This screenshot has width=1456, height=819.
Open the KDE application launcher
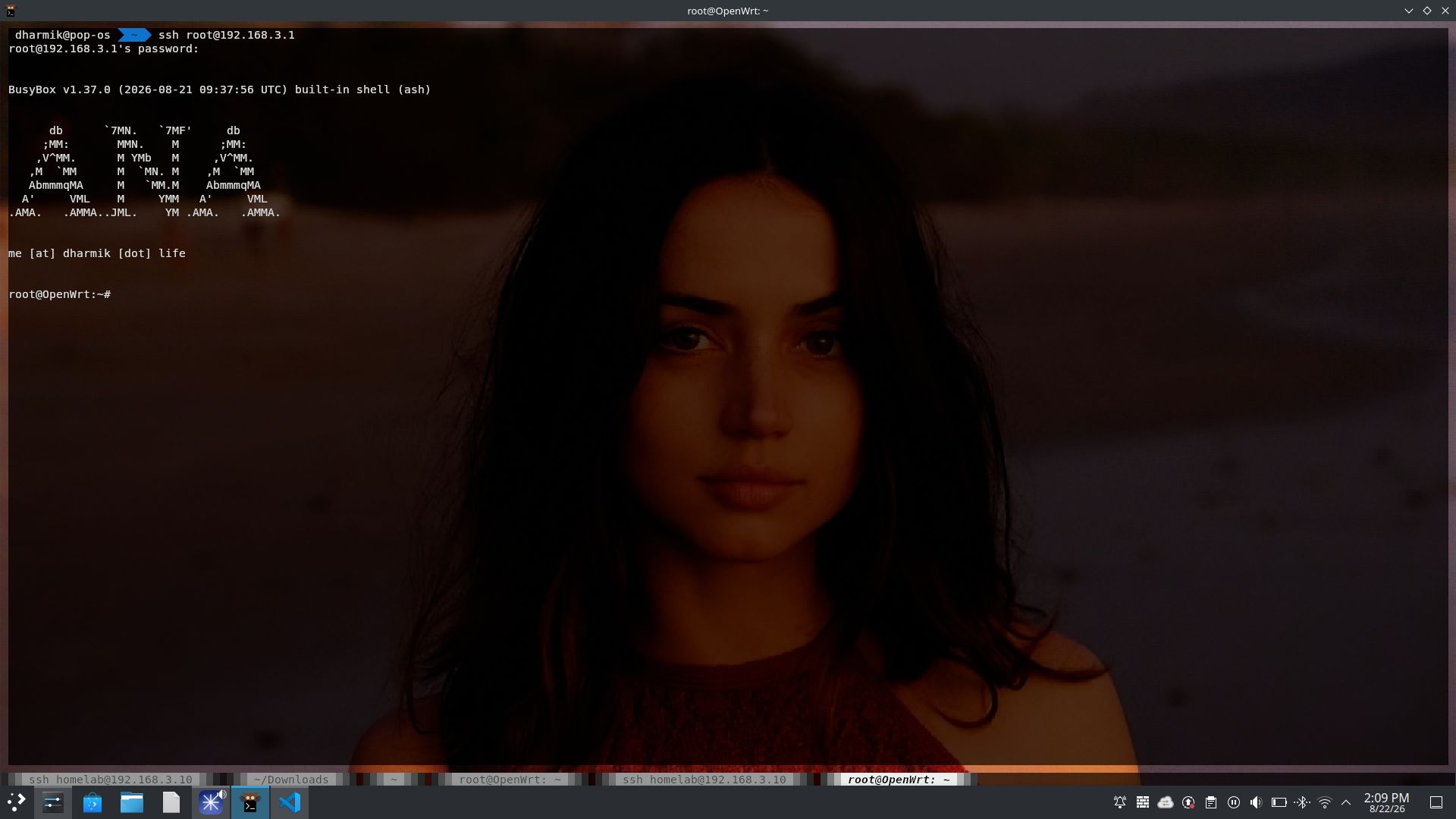16,802
